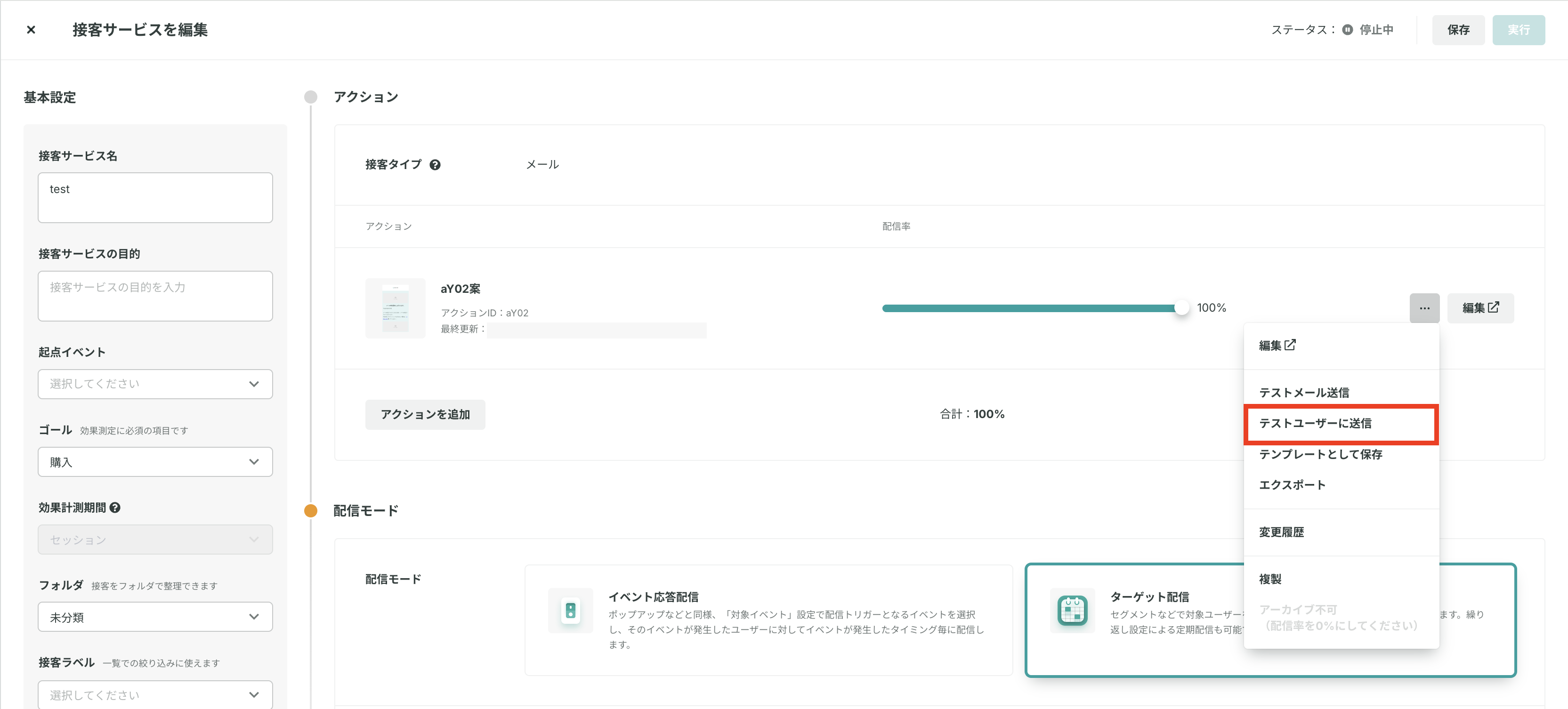Click help icon next to 接客タイプ
This screenshot has width=1568, height=709.
click(435, 164)
